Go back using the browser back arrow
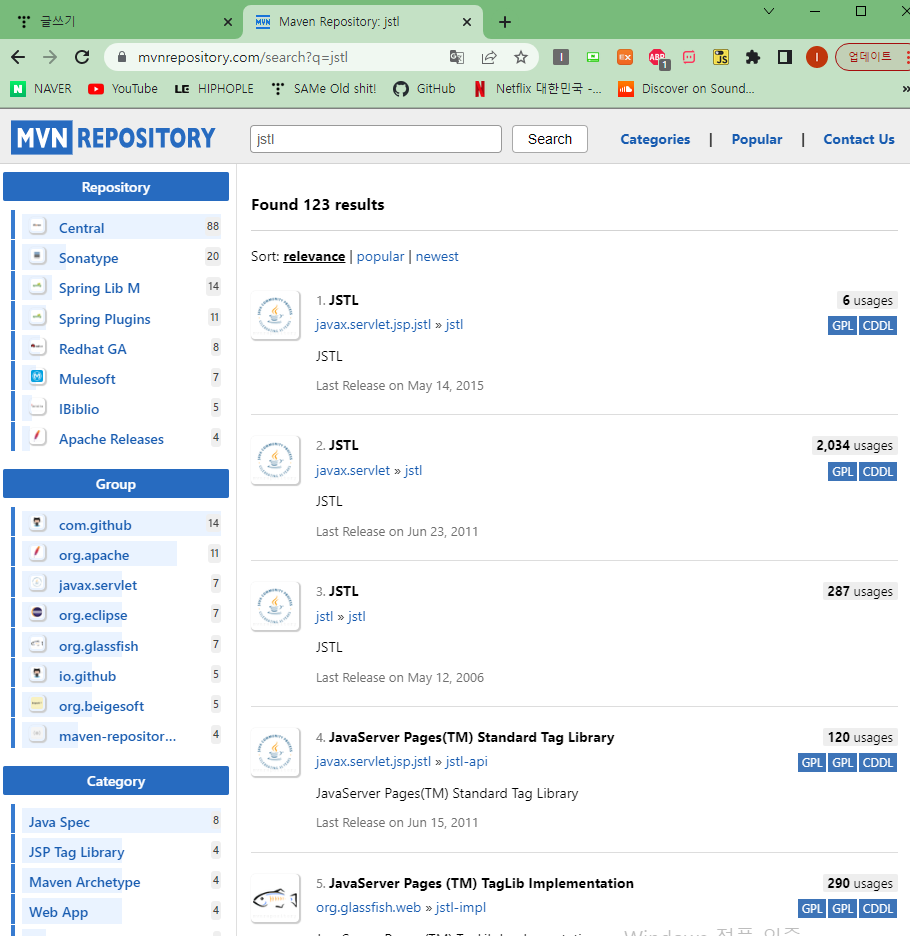The height and width of the screenshot is (936, 910). 19,57
